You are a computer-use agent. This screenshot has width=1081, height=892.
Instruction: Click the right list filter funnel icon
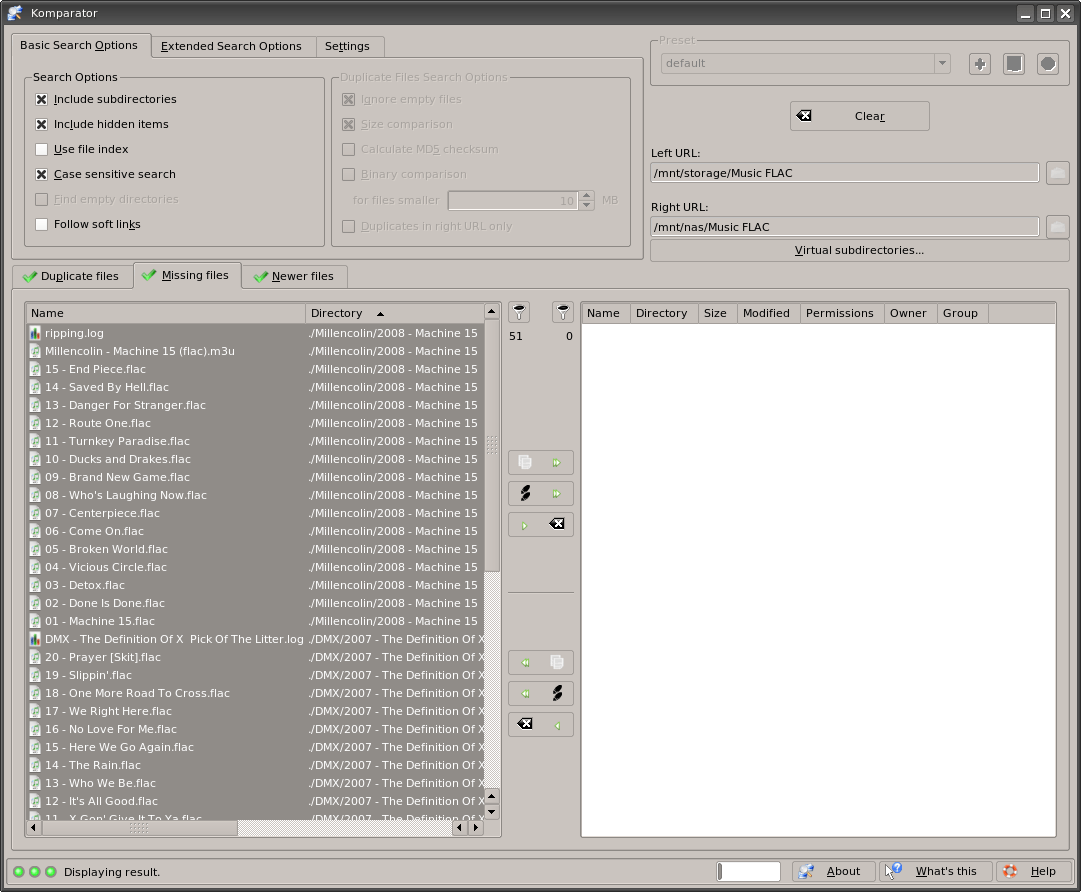[563, 312]
